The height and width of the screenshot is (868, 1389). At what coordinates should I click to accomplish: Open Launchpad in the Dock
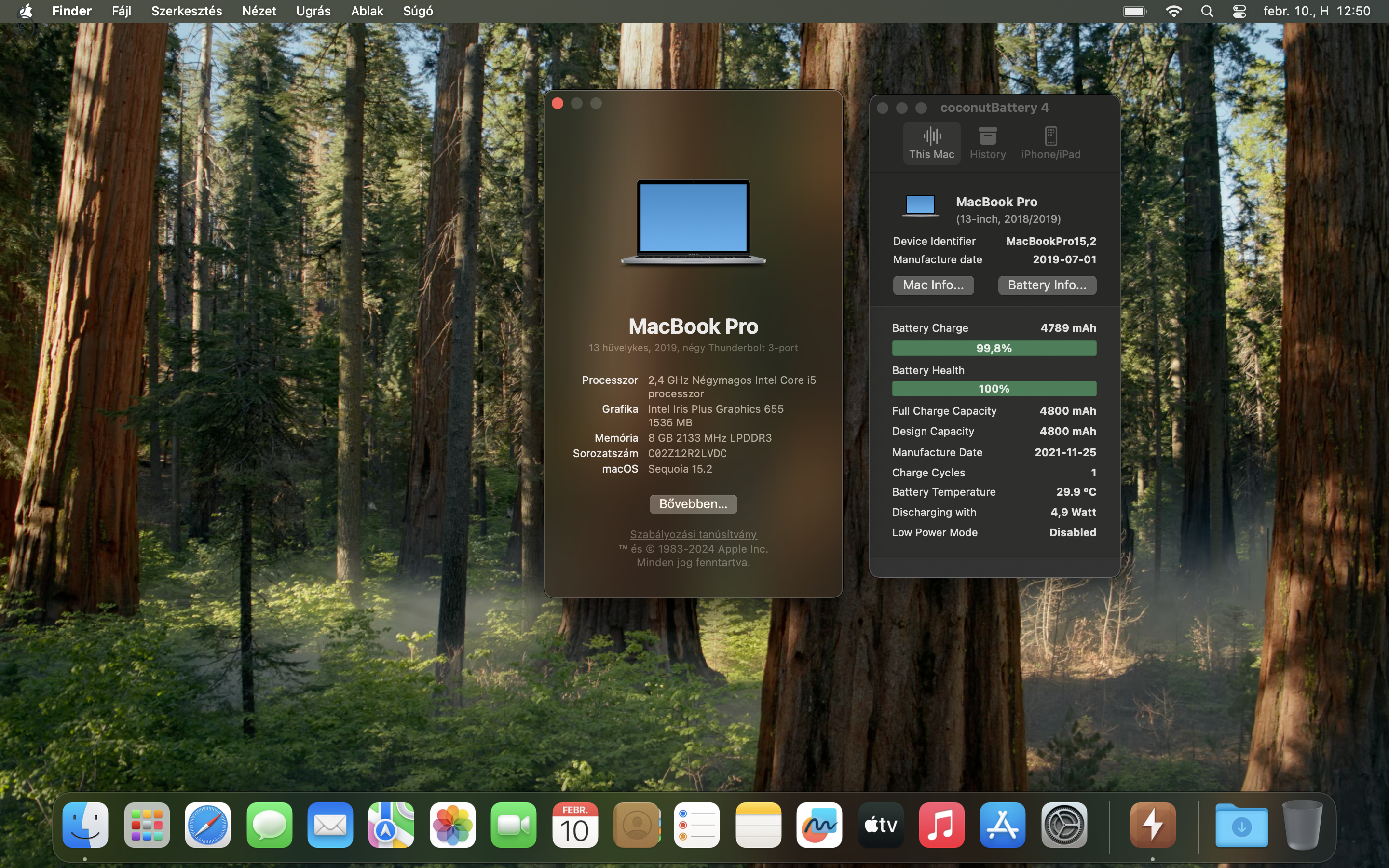click(x=146, y=825)
